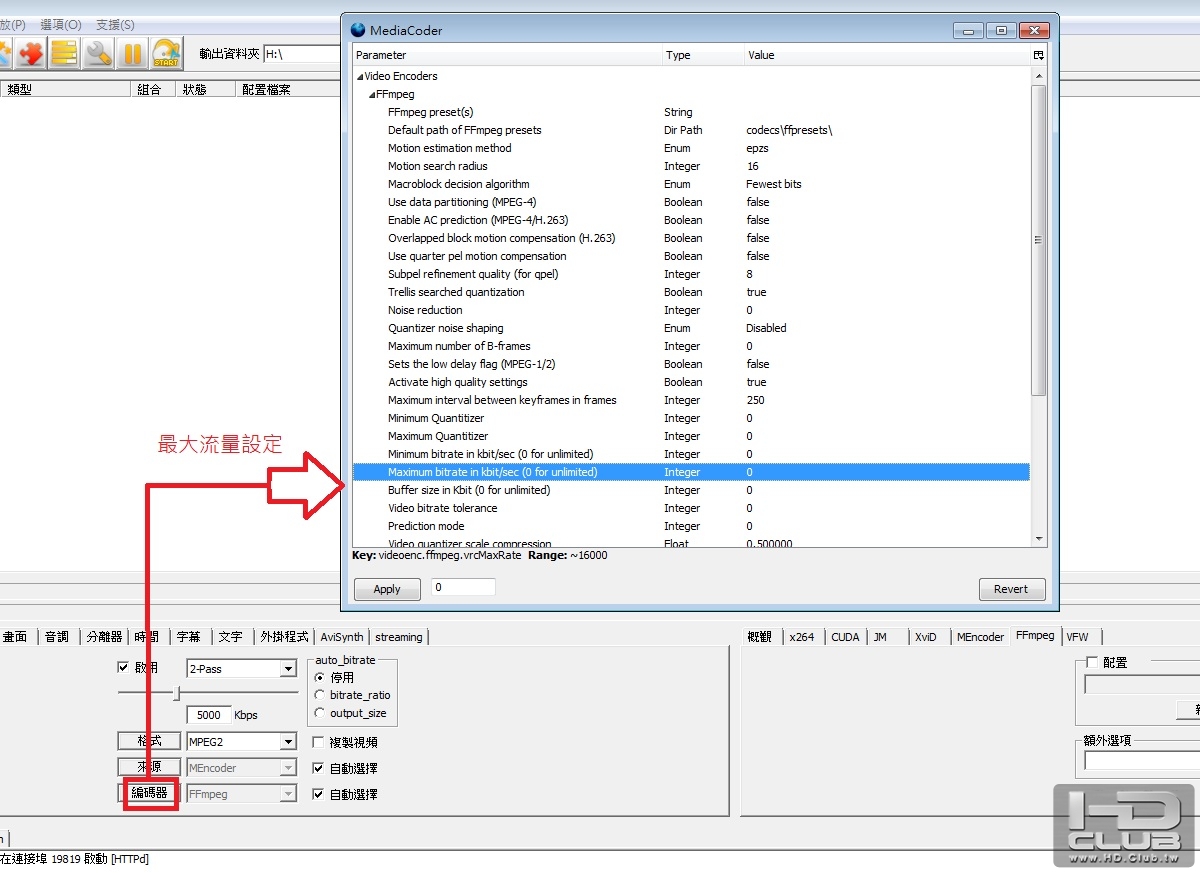Select the output_size radio button
Image resolution: width=1200 pixels, height=873 pixels.
click(x=320, y=713)
